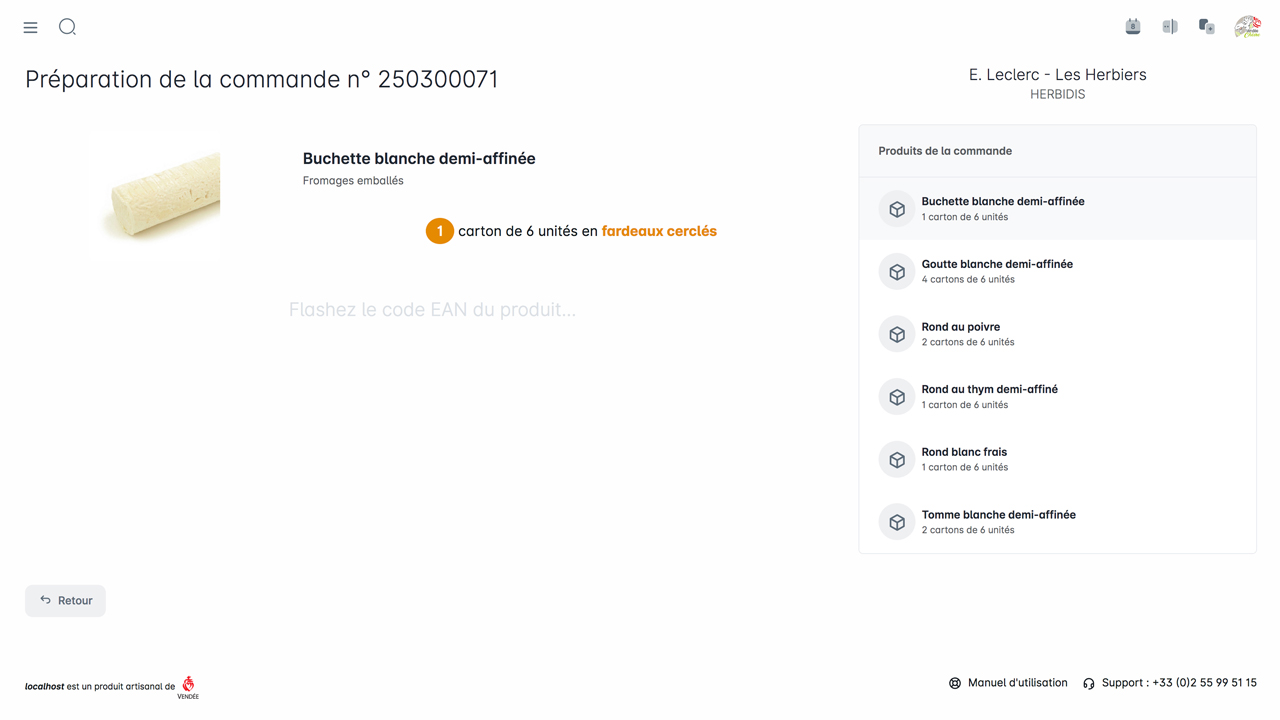
Task: Open the calendar icon in header
Action: (1133, 27)
